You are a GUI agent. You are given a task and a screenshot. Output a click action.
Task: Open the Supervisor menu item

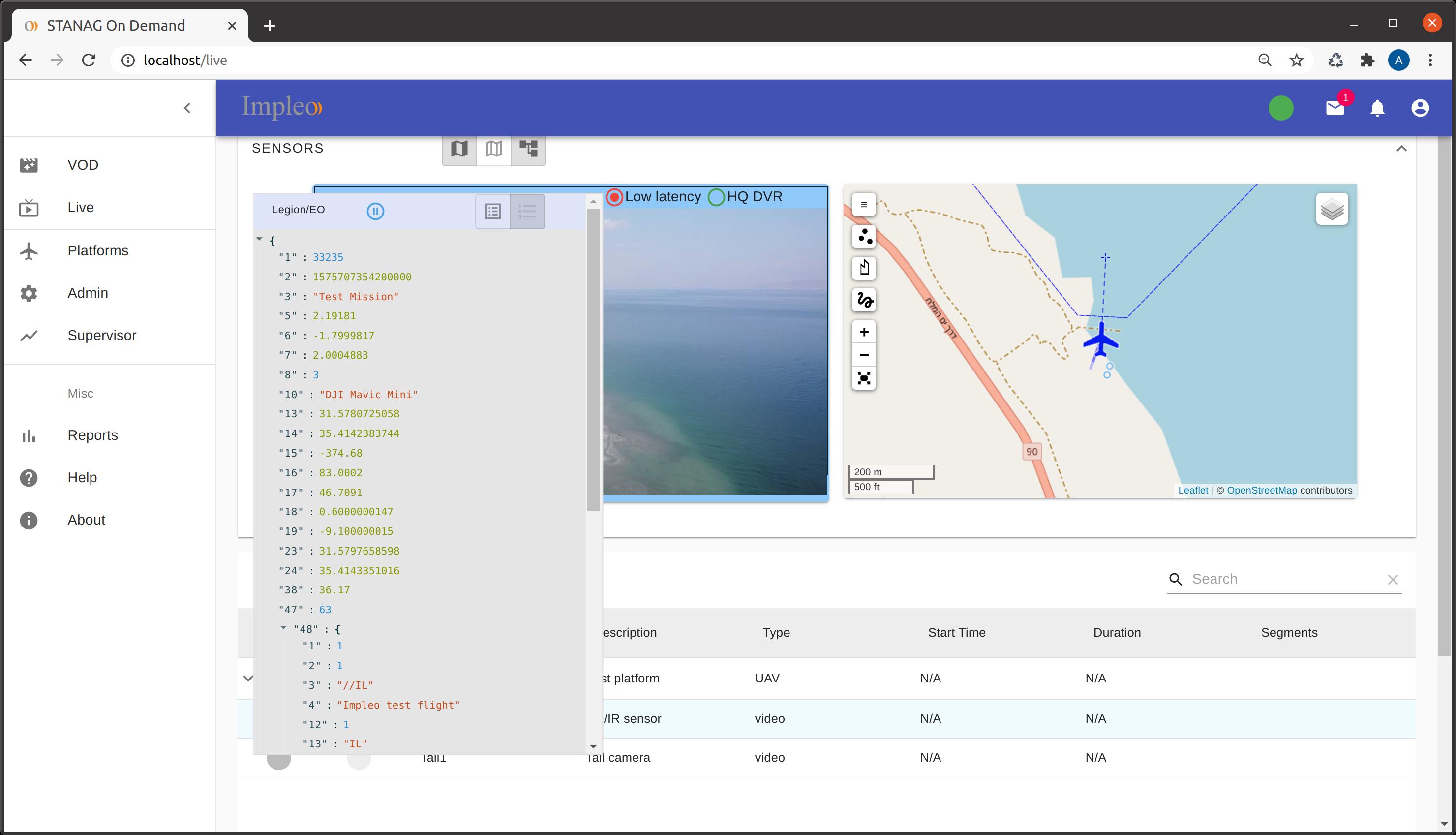101,335
